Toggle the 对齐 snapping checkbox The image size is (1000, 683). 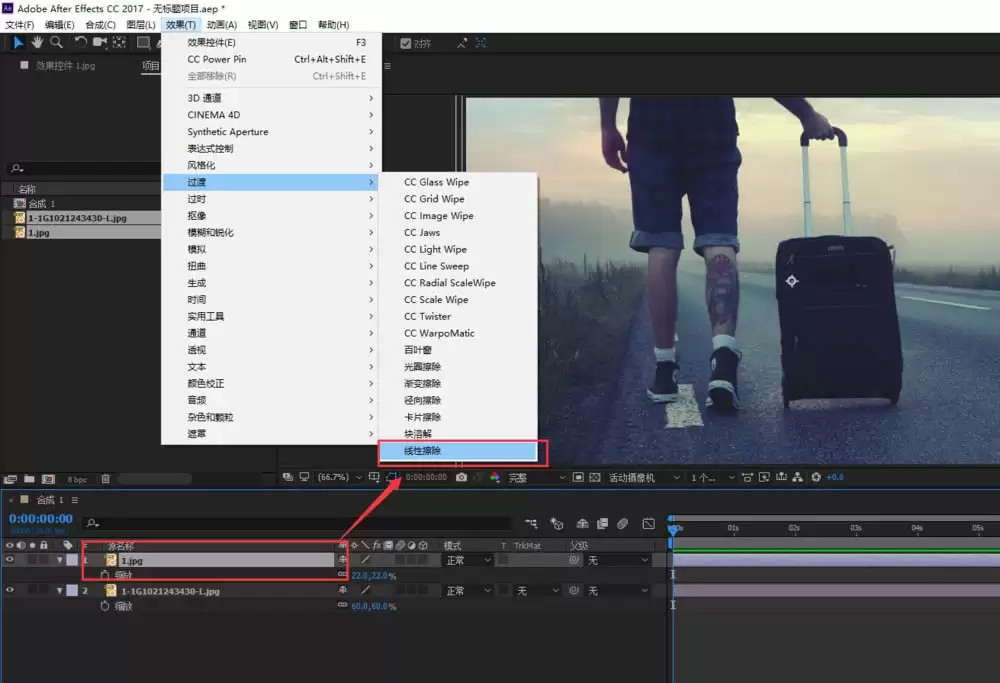click(406, 43)
